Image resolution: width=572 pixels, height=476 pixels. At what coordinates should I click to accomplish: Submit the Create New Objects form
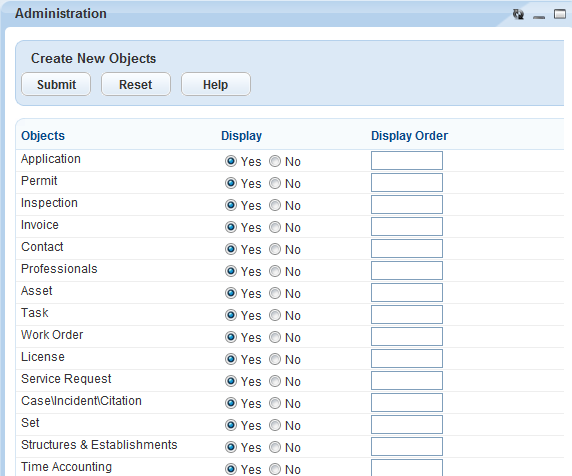tap(56, 84)
